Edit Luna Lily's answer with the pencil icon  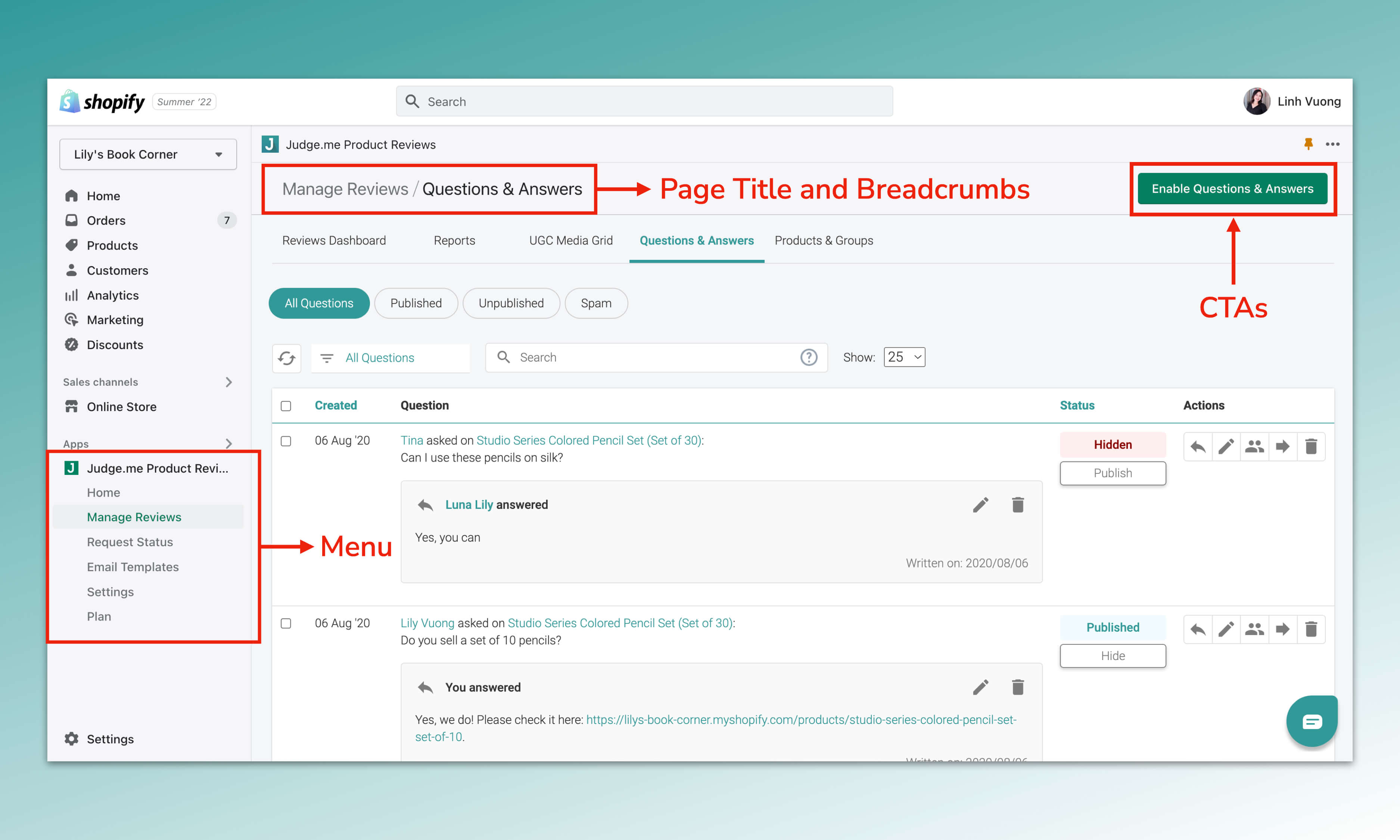(x=981, y=504)
